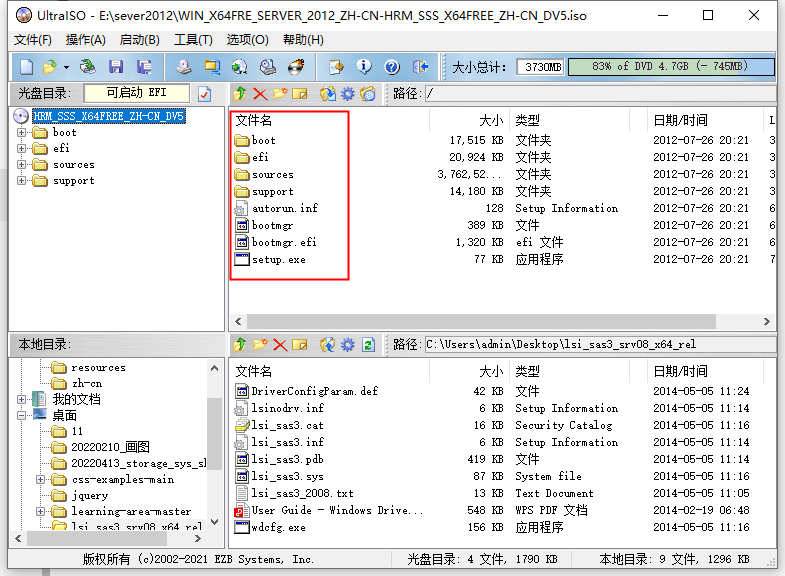Open local pane gear settings icon
Viewport: 785px width, 576px height.
coord(348,344)
